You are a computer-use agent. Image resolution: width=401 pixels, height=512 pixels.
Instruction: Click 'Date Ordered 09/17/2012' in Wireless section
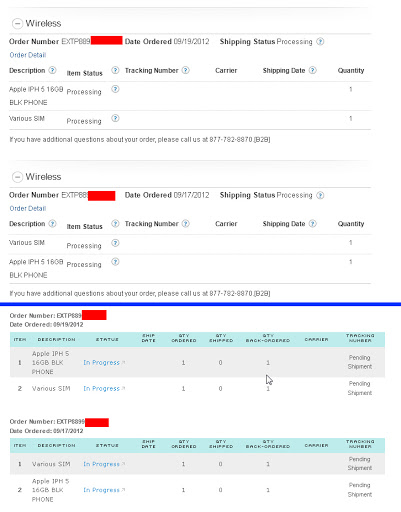click(167, 195)
